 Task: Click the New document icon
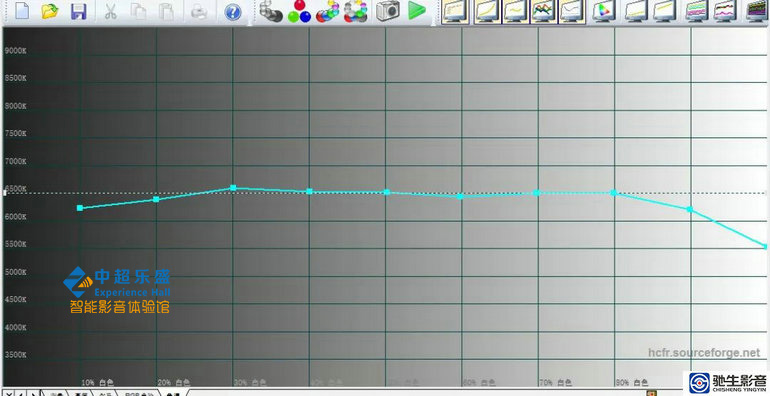pyautogui.click(x=22, y=11)
